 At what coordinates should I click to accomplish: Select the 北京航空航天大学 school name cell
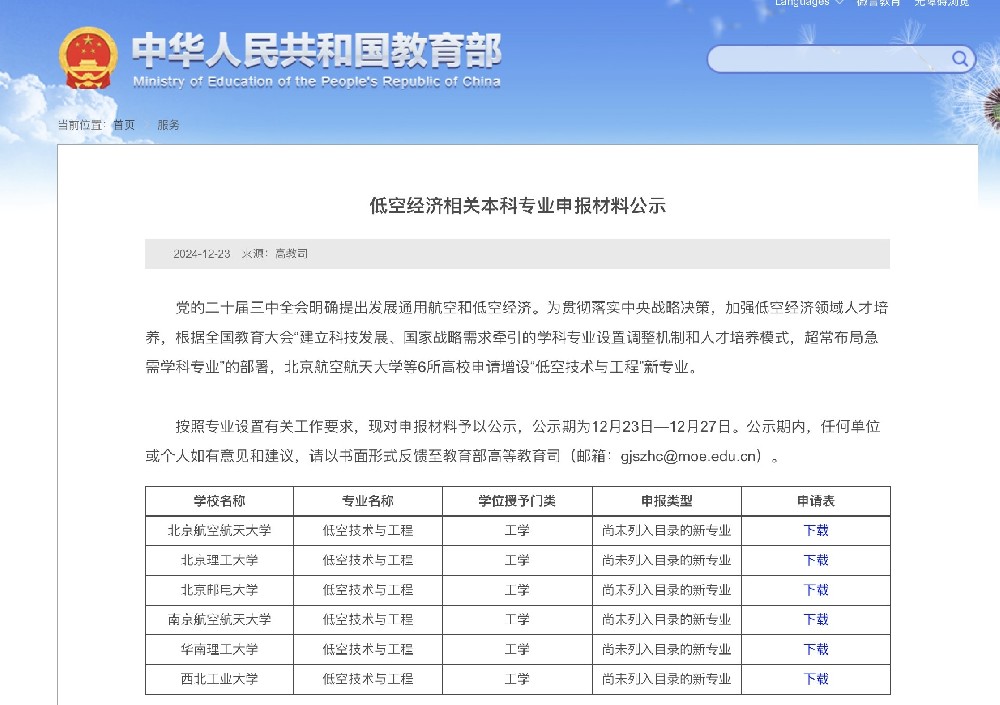pos(219,530)
